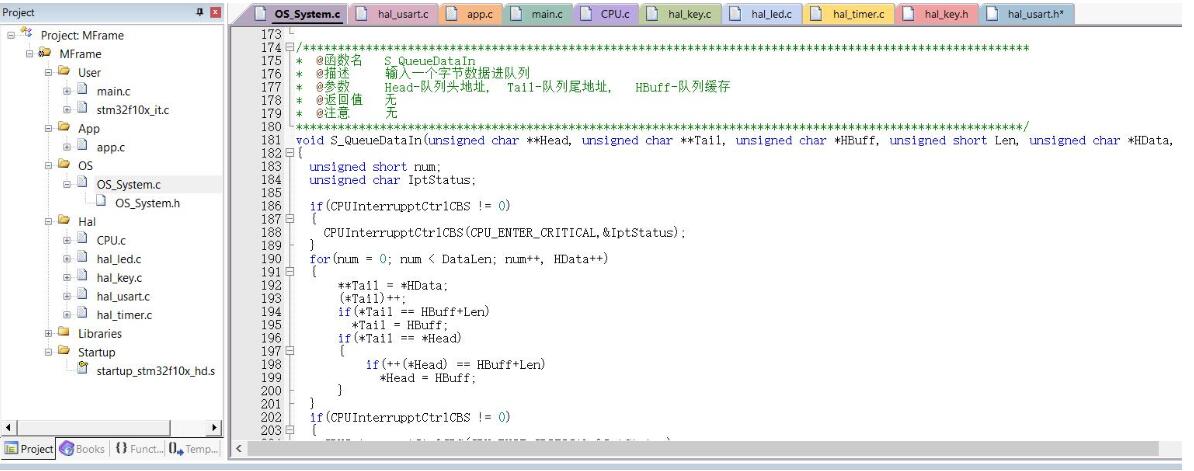The width and height of the screenshot is (1194, 471).
Task: Switch to the hal_usart.h* editor tab
Action: pos(1028,14)
